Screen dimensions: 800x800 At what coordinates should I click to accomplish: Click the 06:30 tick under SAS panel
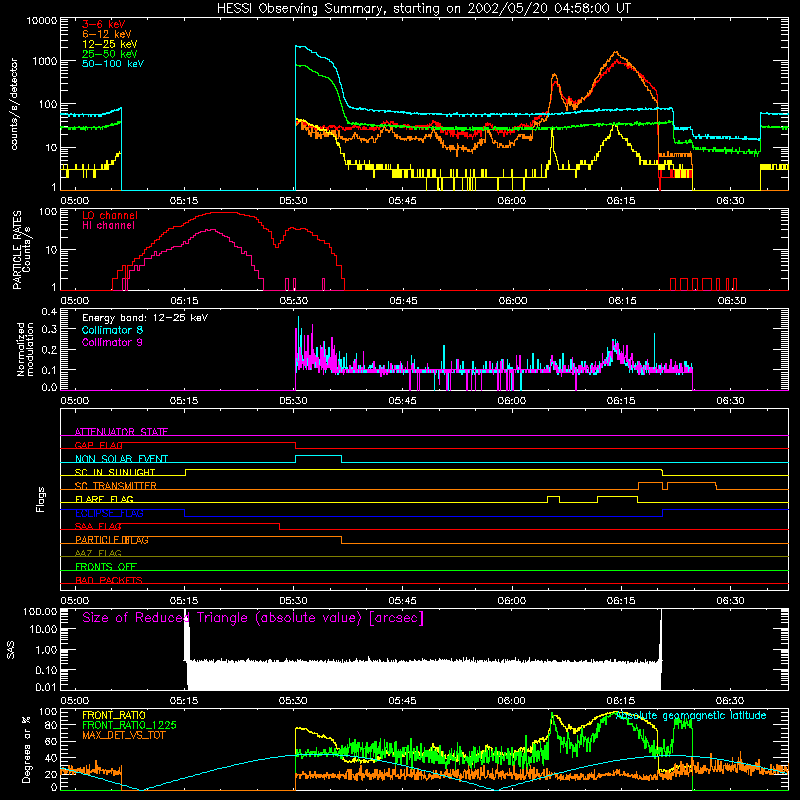click(730, 701)
